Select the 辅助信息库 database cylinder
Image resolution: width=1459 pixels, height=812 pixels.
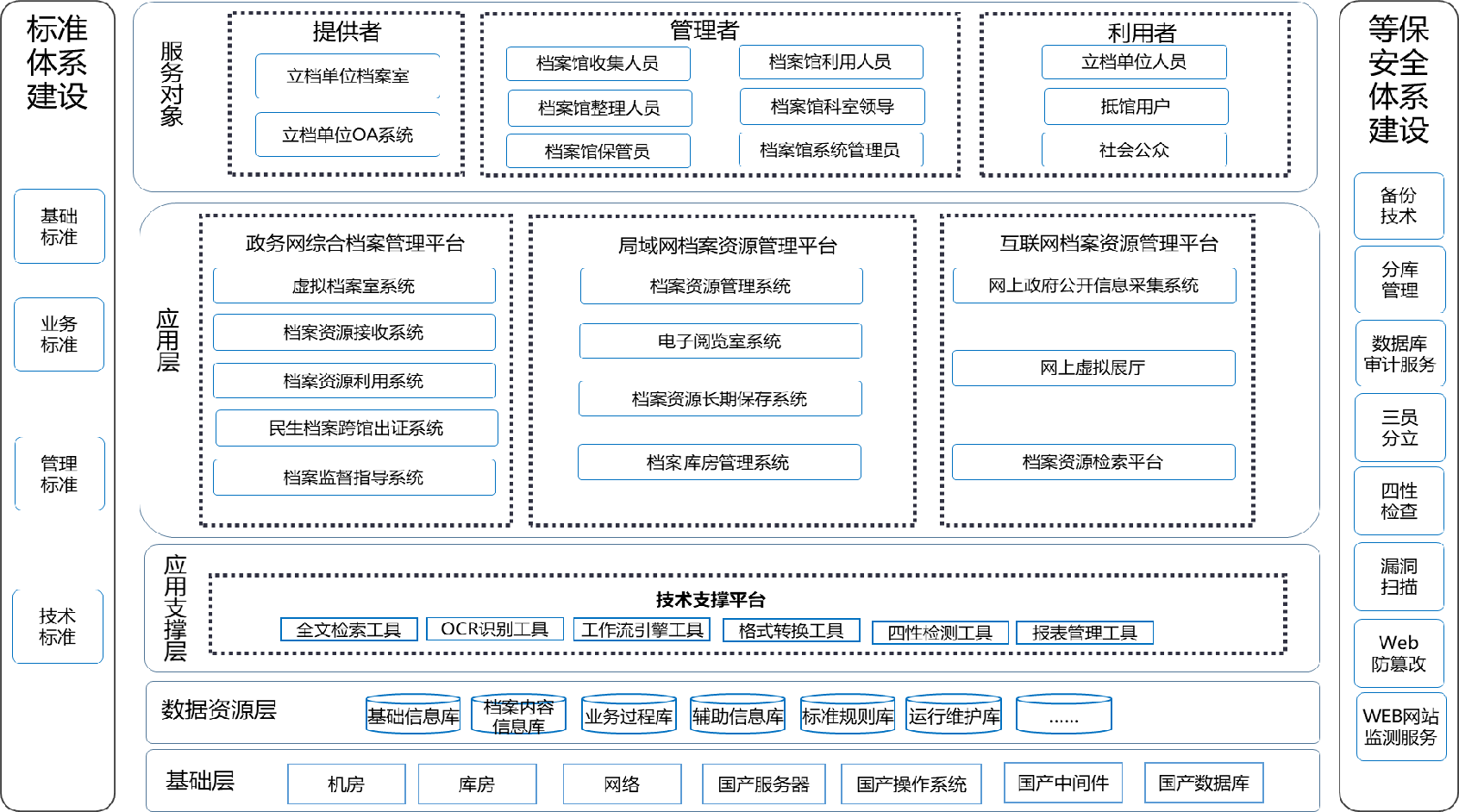point(738,715)
